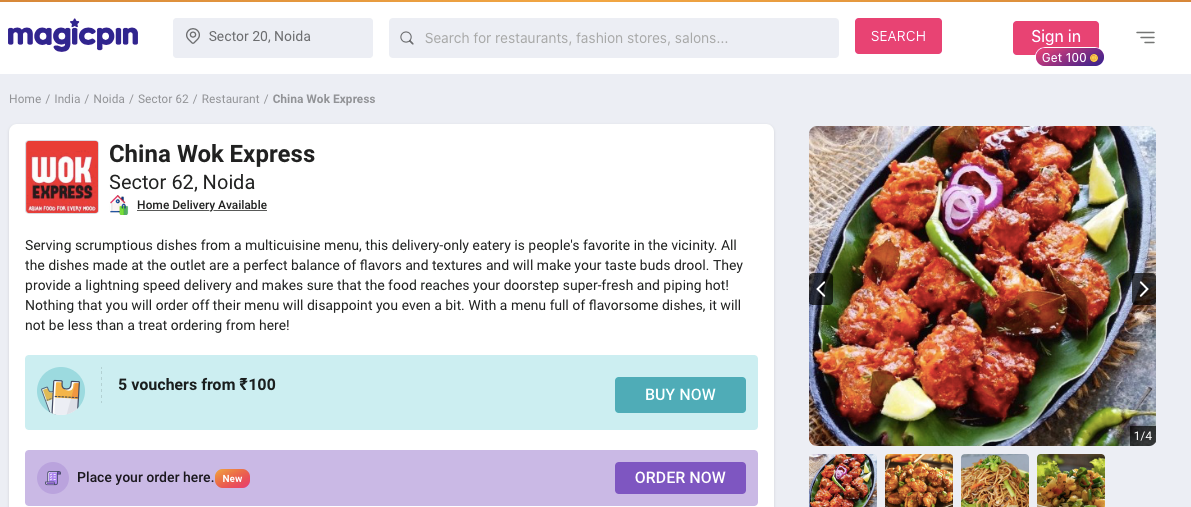
Task: Show next photo with right arrow
Action: [x=1143, y=289]
